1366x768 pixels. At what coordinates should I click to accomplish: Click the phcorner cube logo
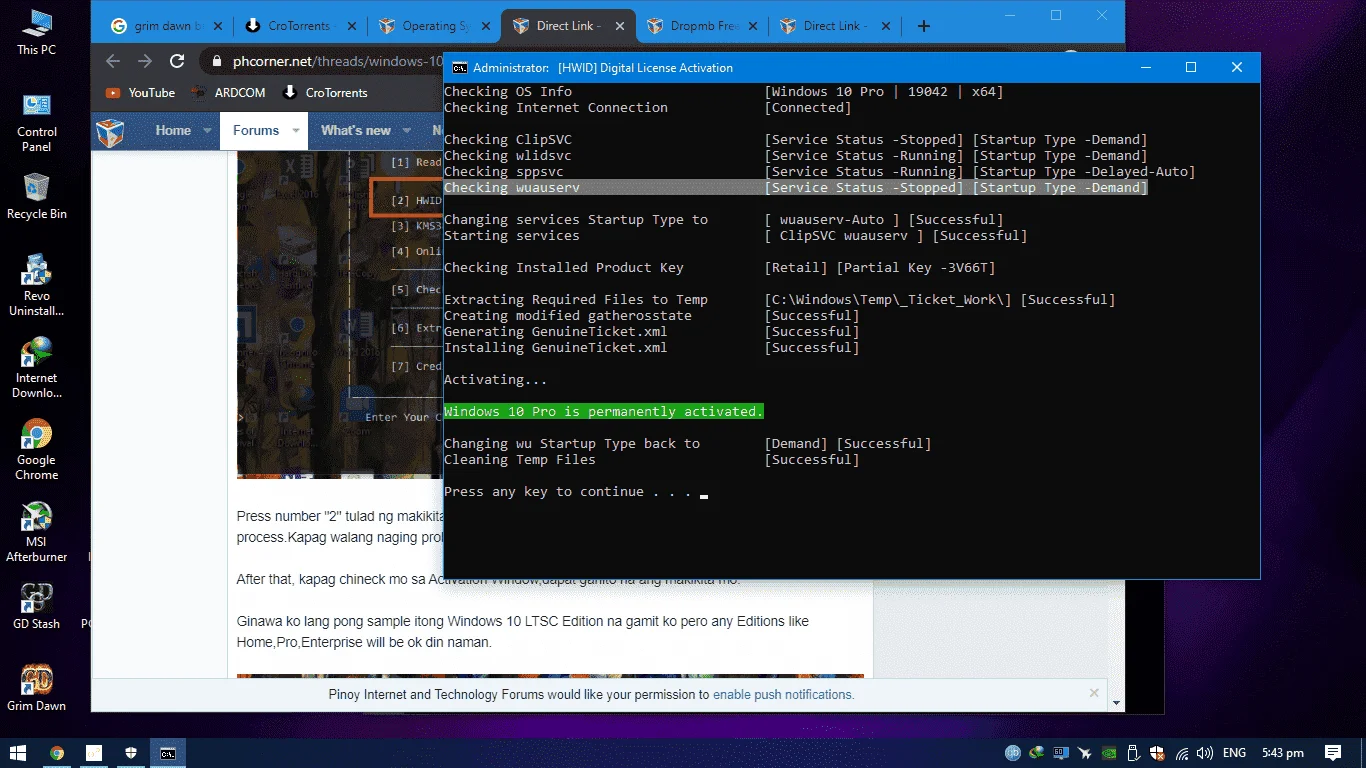click(110, 132)
